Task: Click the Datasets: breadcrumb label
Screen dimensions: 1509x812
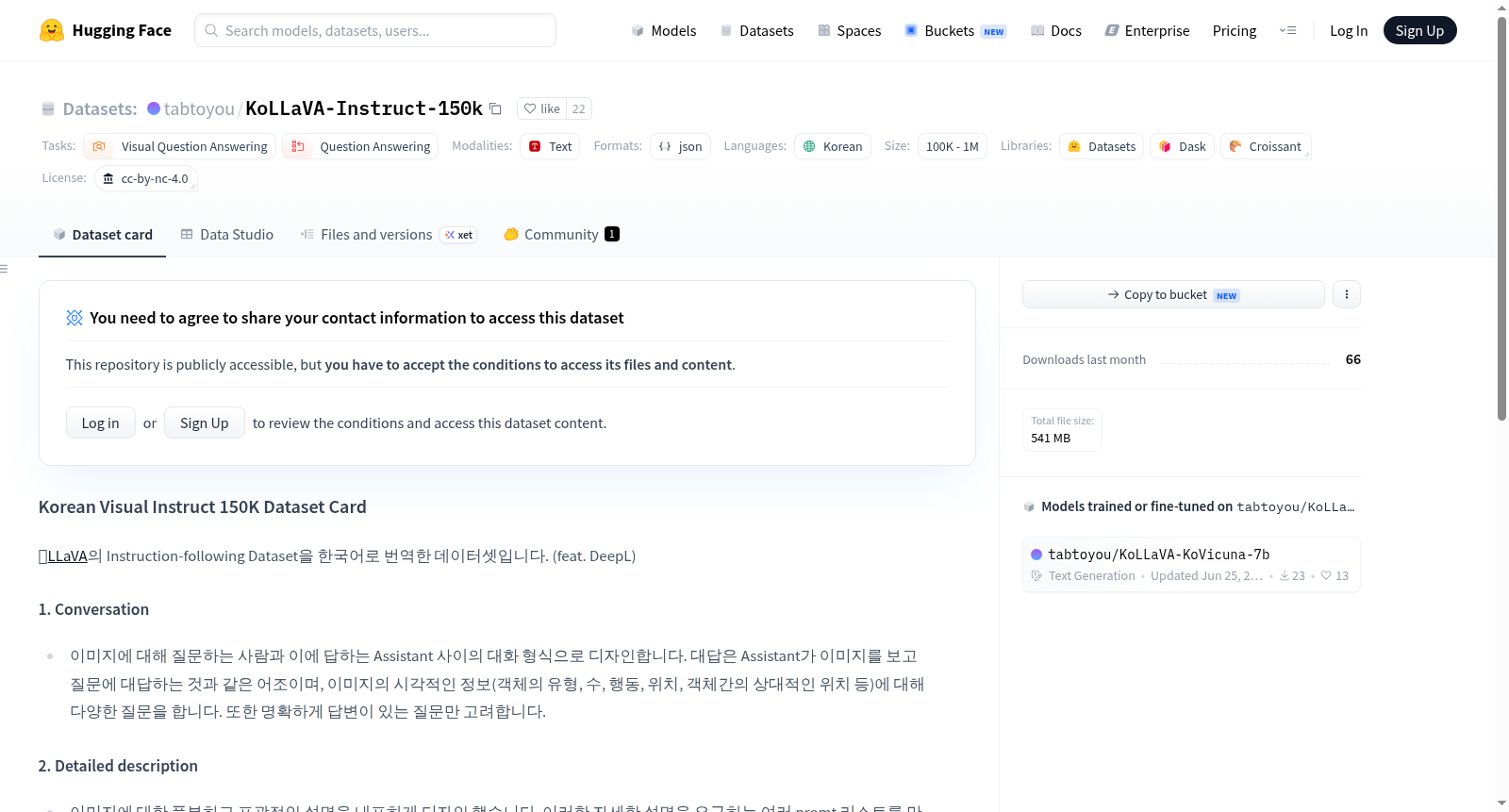Action: [100, 108]
